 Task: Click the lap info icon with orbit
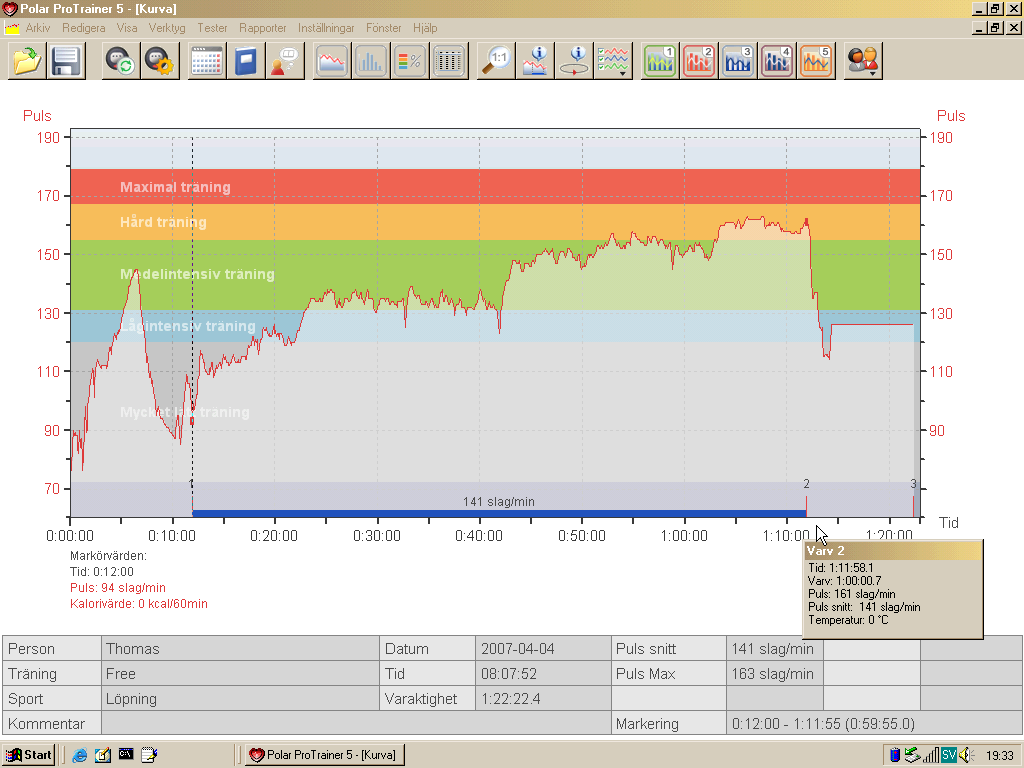(x=574, y=61)
